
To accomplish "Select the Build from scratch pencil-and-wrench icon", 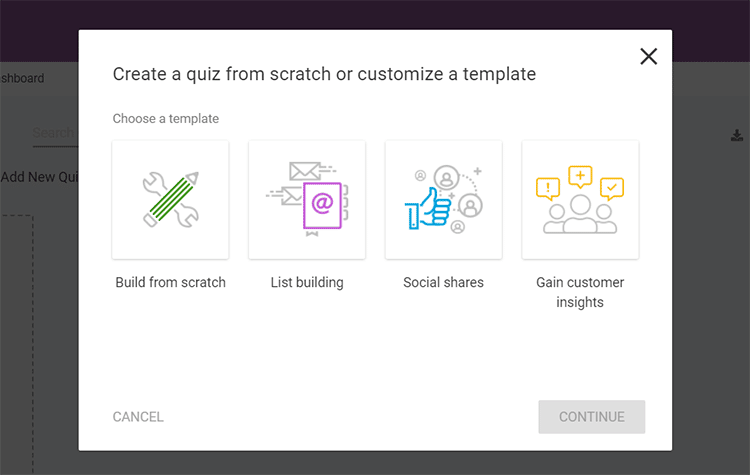I will (170, 199).
